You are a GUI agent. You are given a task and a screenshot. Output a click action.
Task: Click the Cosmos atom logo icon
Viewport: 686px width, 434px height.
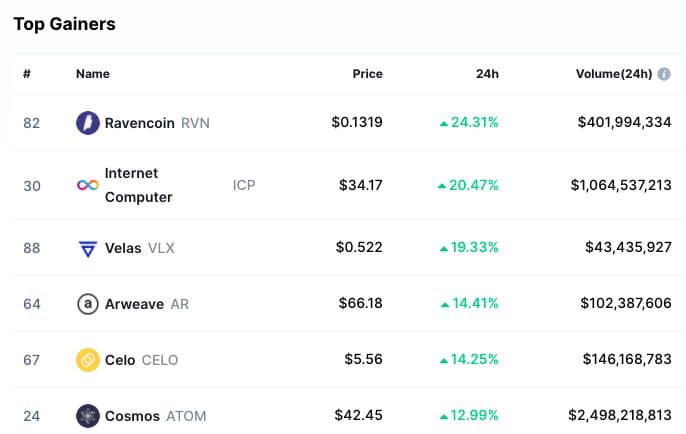coord(88,415)
